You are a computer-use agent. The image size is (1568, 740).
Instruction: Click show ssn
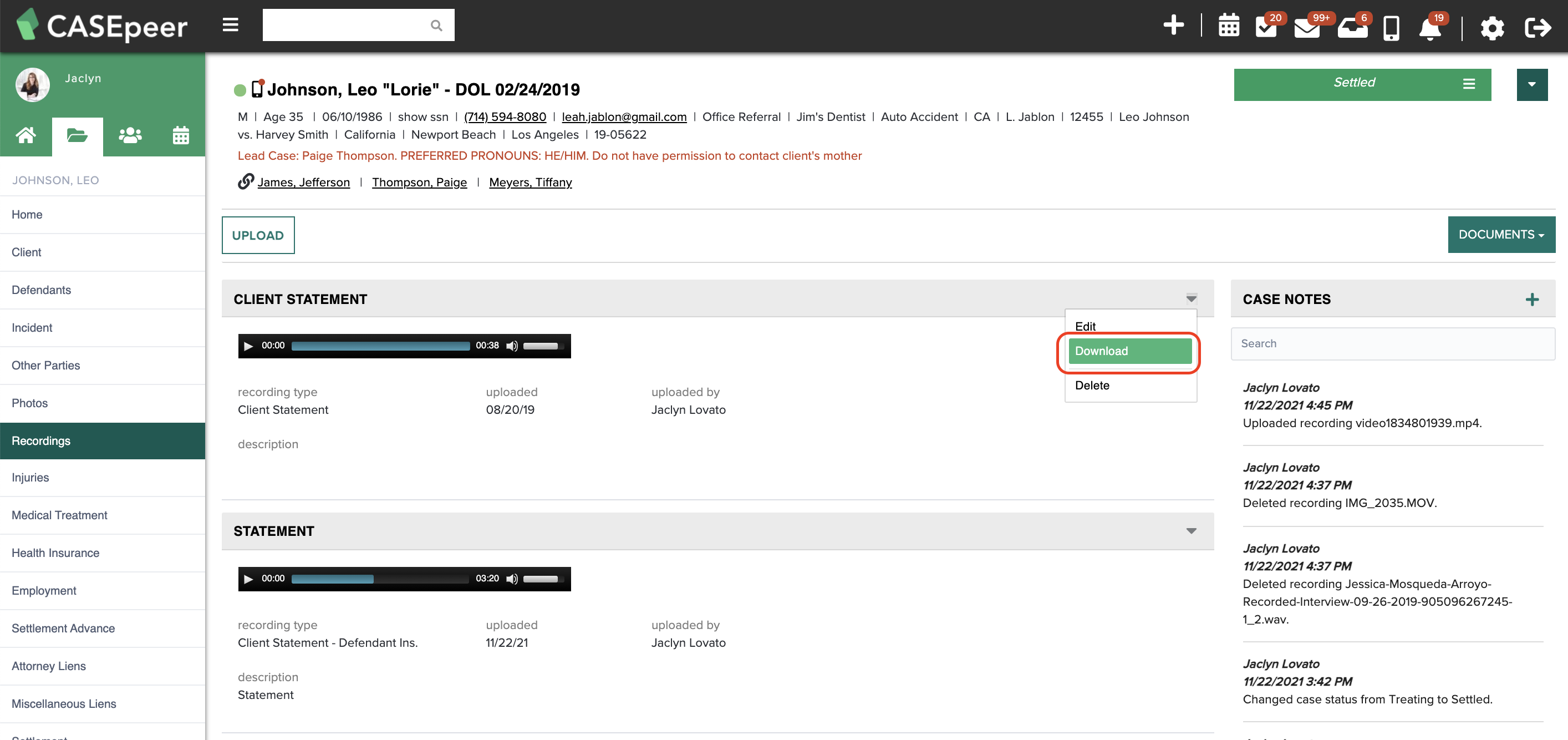pyautogui.click(x=422, y=117)
